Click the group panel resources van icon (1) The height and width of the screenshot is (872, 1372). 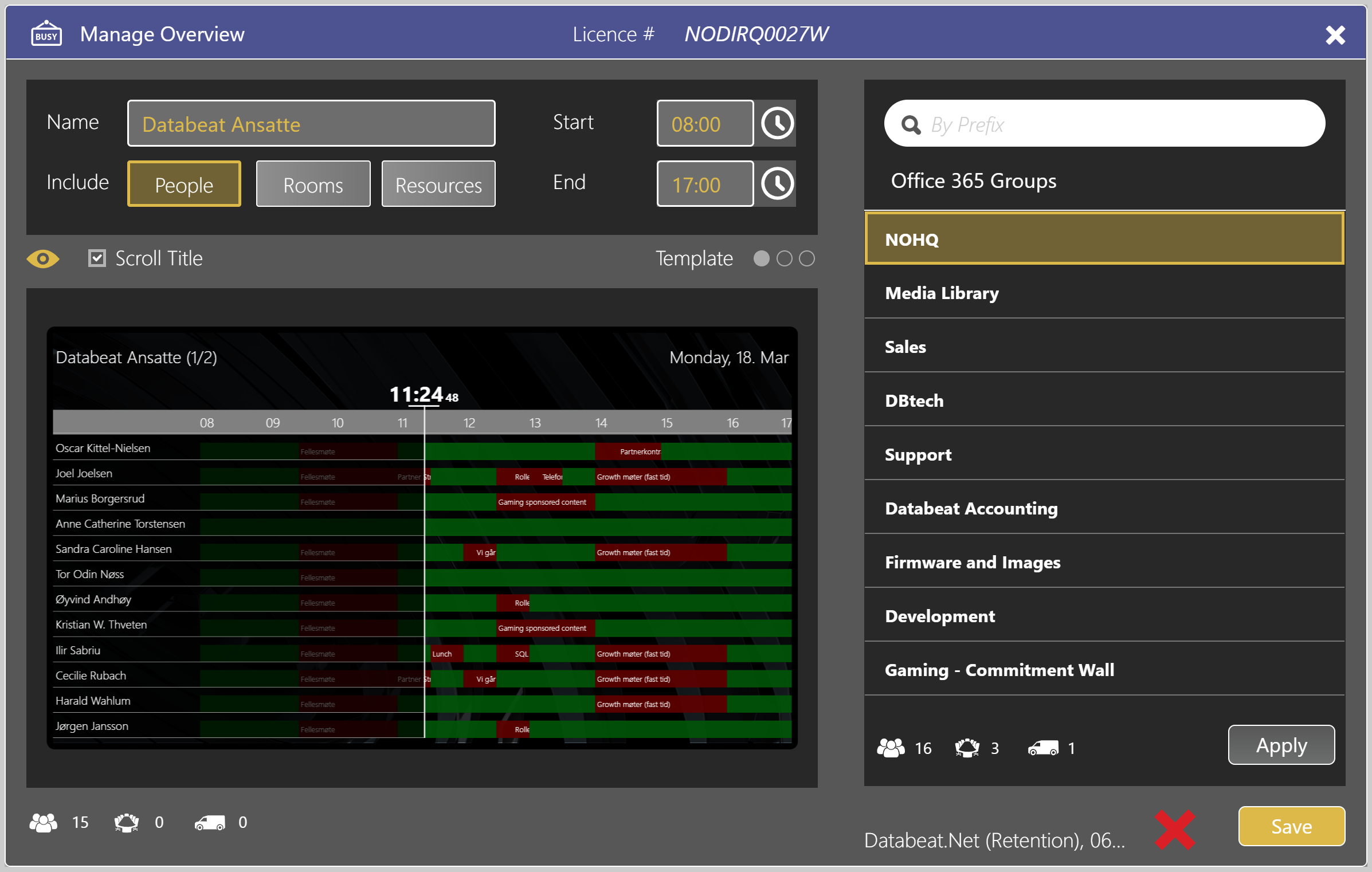(1043, 748)
